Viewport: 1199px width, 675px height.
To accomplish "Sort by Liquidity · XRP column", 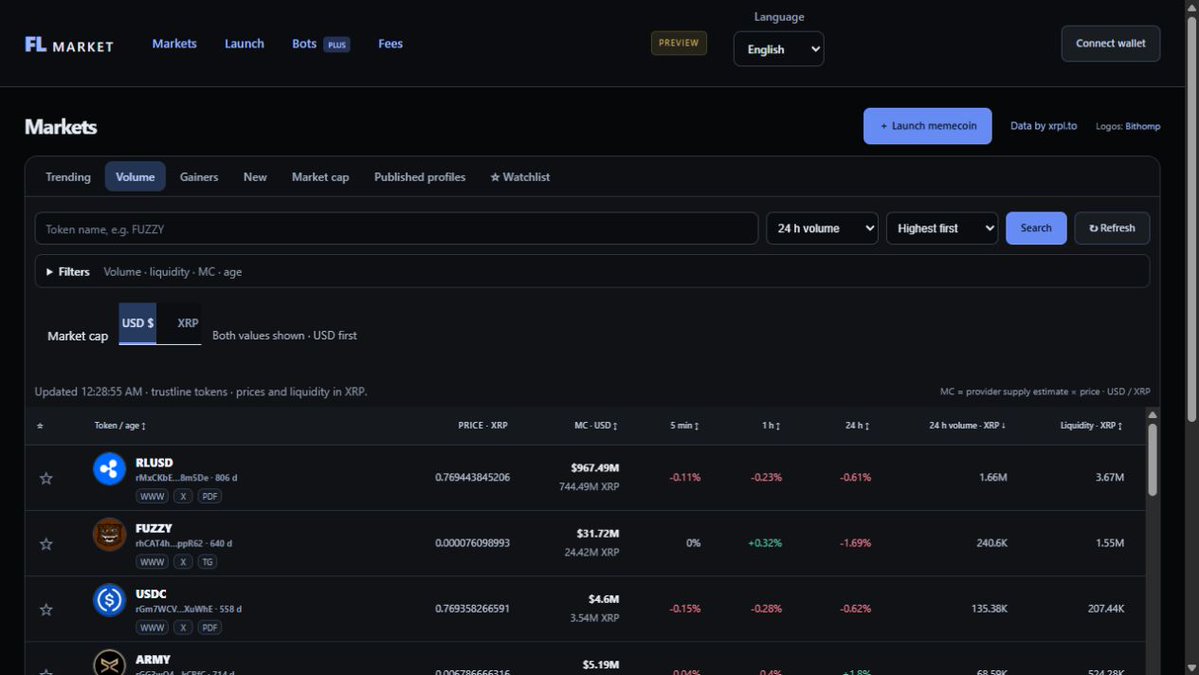I will click(x=1091, y=426).
